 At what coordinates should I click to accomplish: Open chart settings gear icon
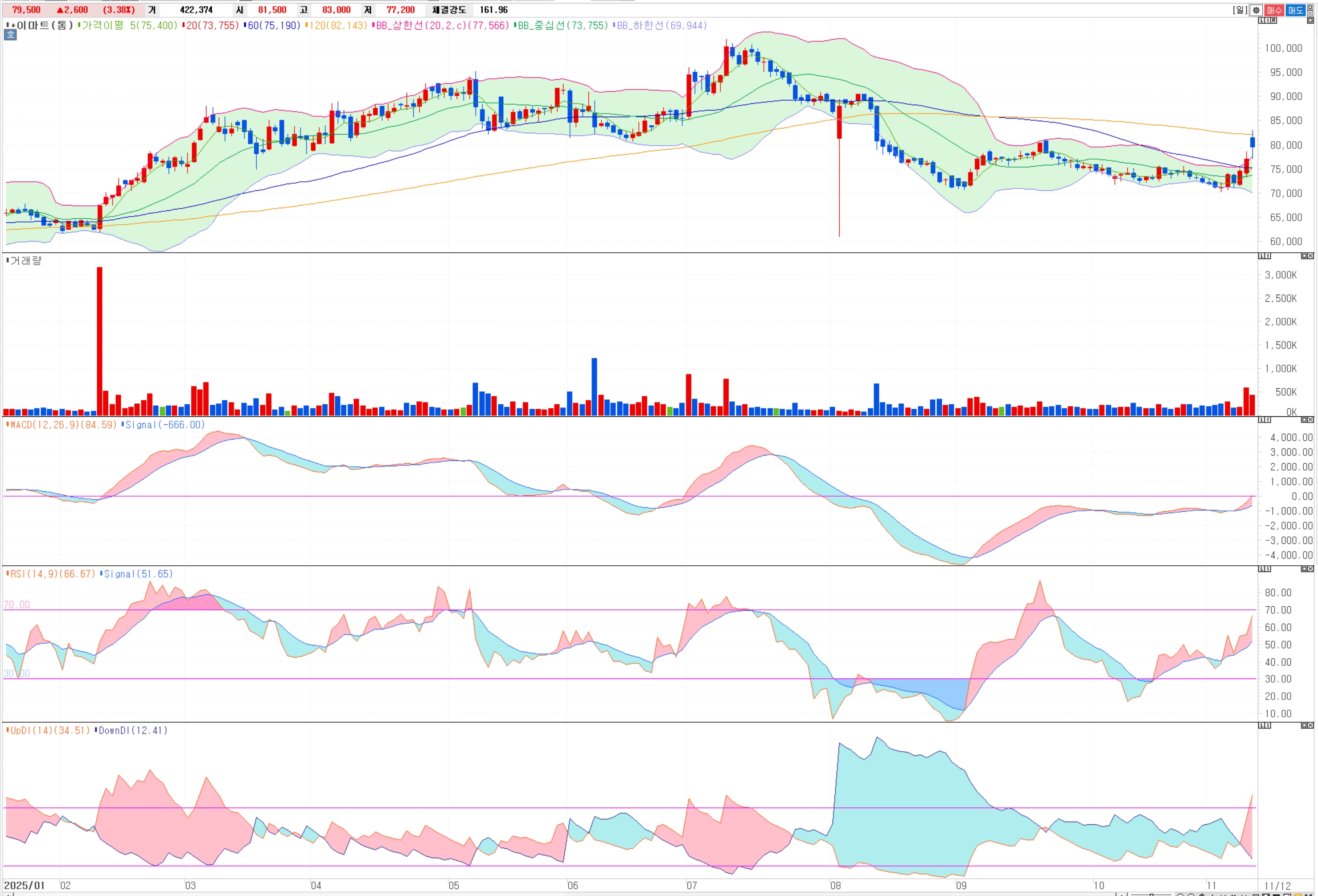(1256, 10)
